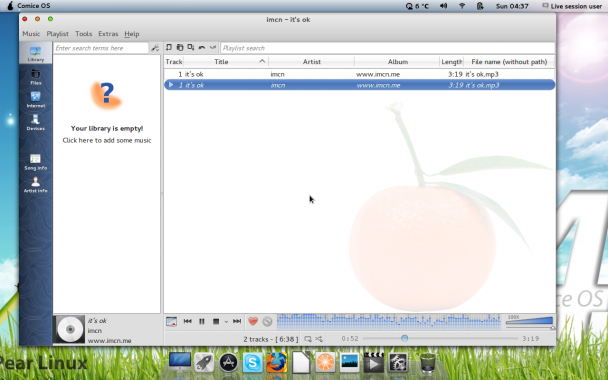Launch Firefox from the dock
Screen dimensions: 608x380
pyautogui.click(x=276, y=363)
